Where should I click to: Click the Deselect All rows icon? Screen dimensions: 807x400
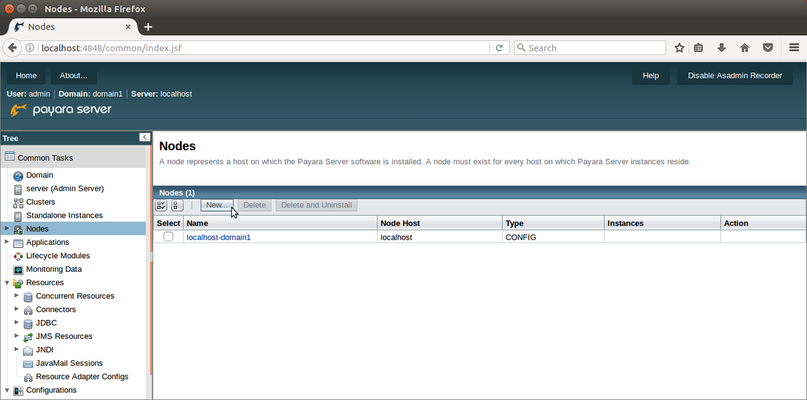[x=177, y=205]
